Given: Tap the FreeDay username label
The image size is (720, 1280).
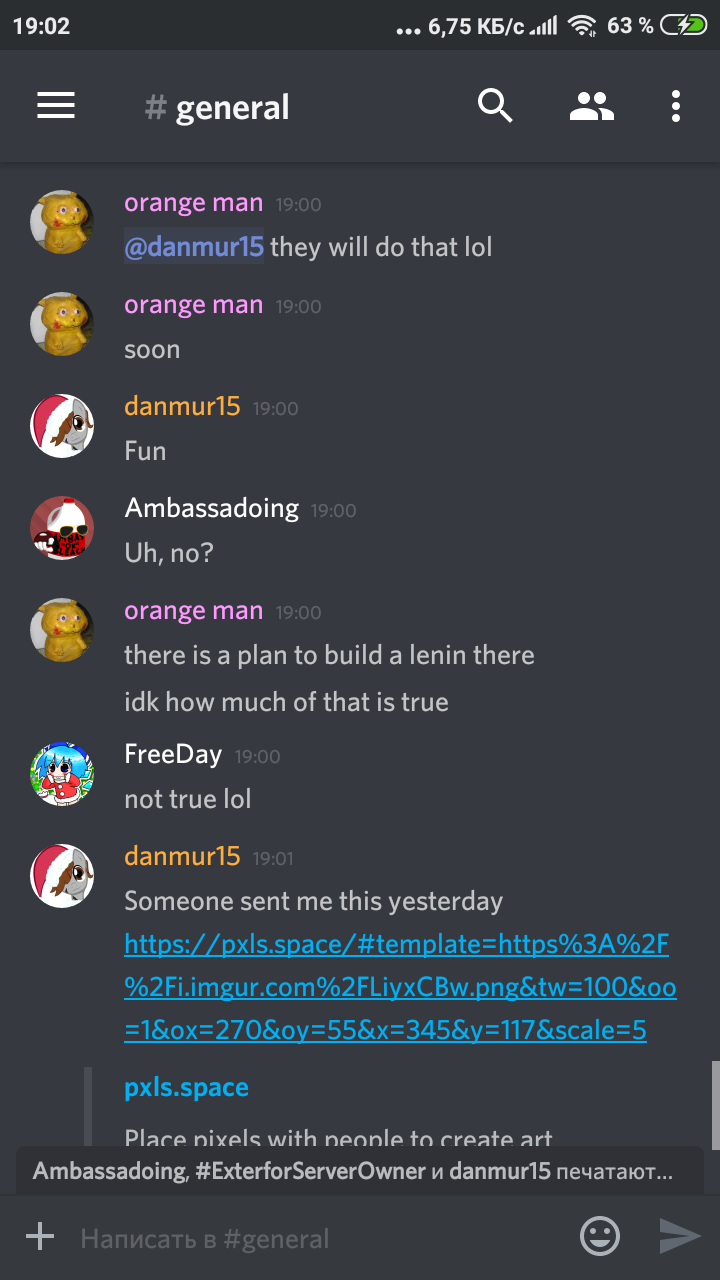Looking at the screenshot, I should (x=173, y=754).
